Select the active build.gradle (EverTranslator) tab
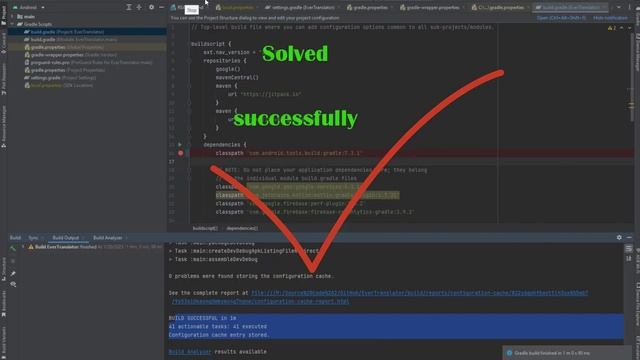Viewport: 640px width, 360px height. pyautogui.click(x=571, y=7)
